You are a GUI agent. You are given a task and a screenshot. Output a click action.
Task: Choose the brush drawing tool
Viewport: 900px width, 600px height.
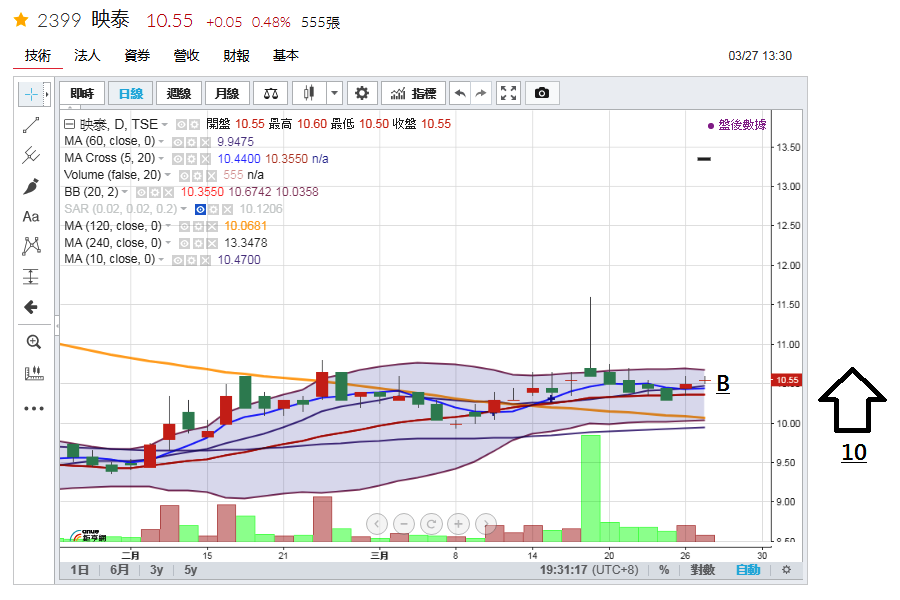[31, 186]
